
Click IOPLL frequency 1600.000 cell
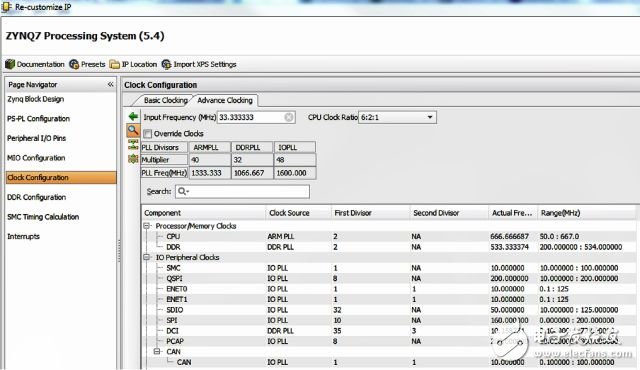coord(295,173)
